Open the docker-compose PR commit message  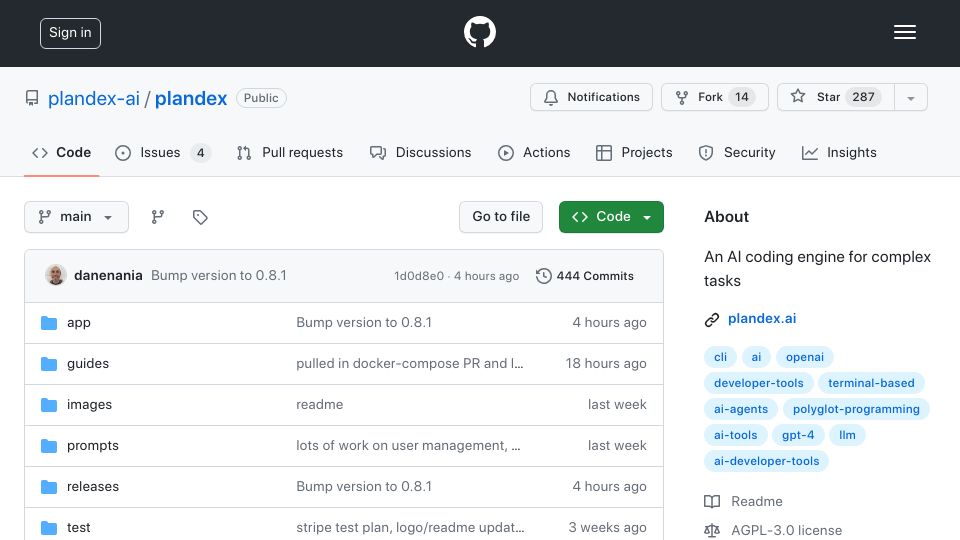pyautogui.click(x=410, y=364)
